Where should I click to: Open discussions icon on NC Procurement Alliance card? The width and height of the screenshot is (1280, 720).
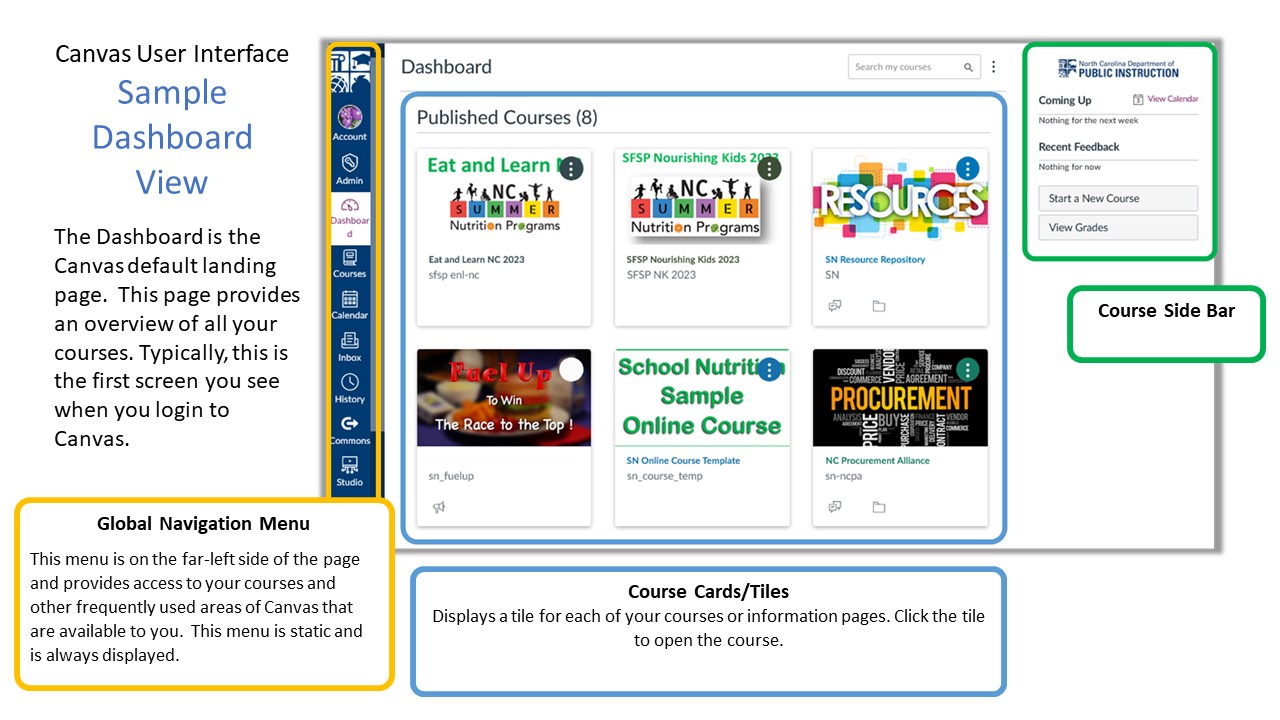(835, 507)
